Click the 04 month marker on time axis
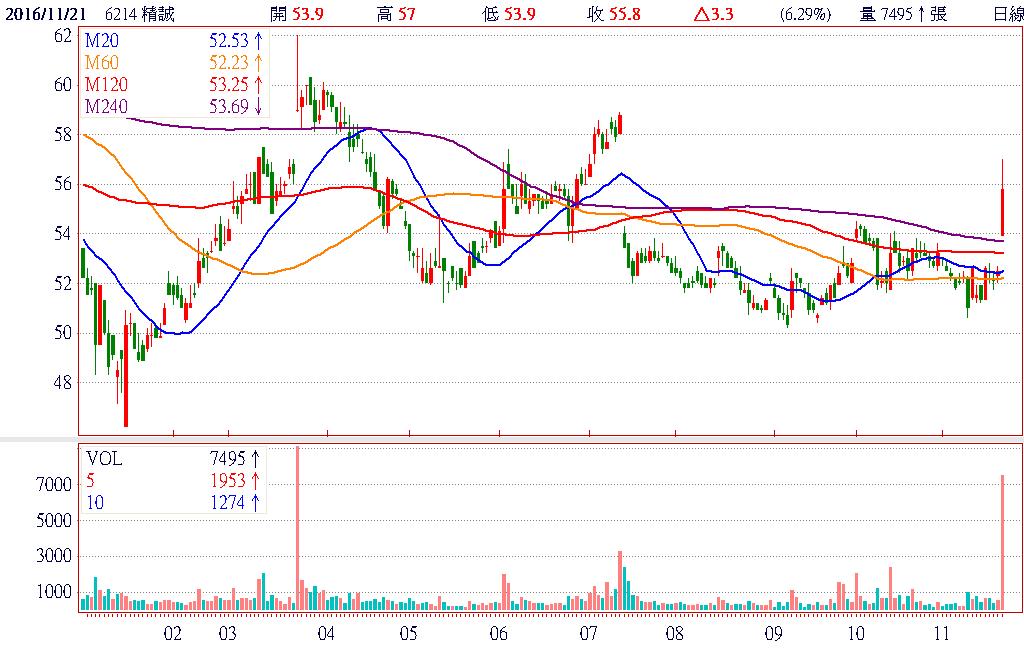The height and width of the screenshot is (662, 1024). tap(326, 633)
